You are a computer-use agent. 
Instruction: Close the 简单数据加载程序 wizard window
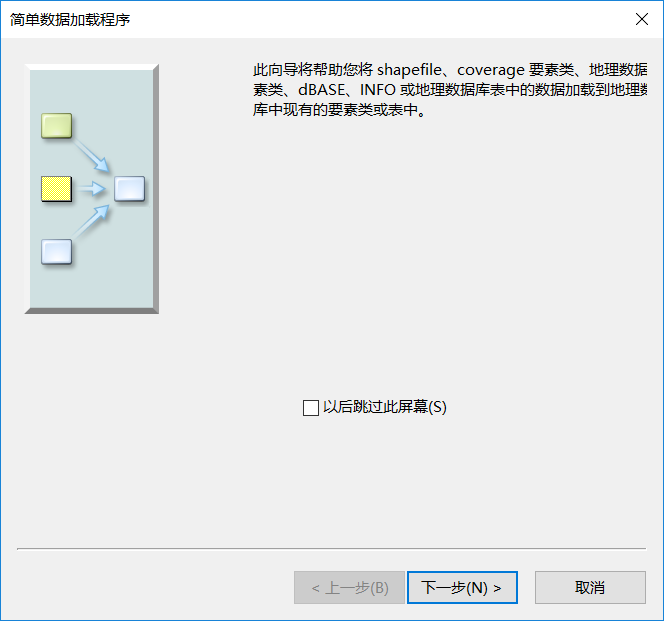tap(642, 19)
